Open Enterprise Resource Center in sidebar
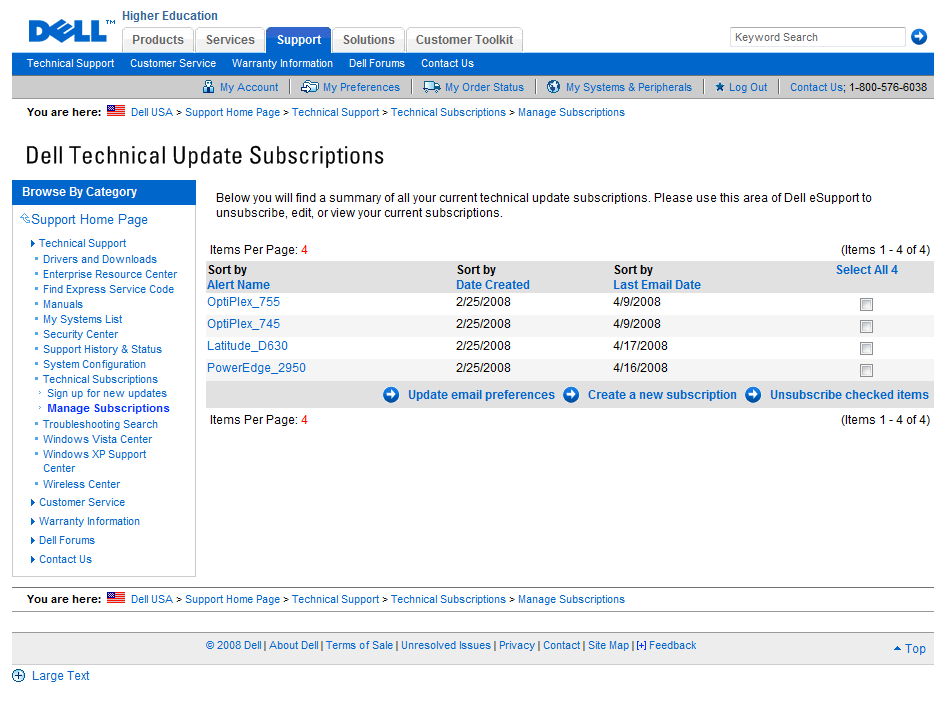The height and width of the screenshot is (701, 947). (110, 274)
